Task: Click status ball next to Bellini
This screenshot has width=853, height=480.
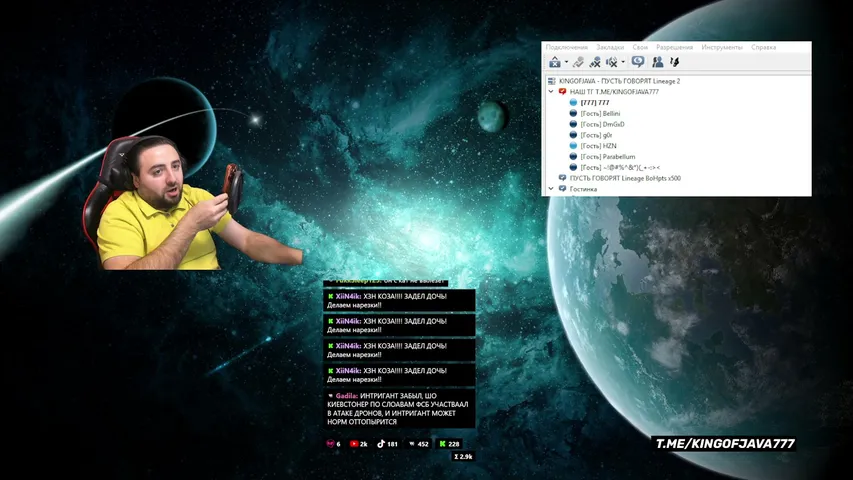Action: point(573,113)
